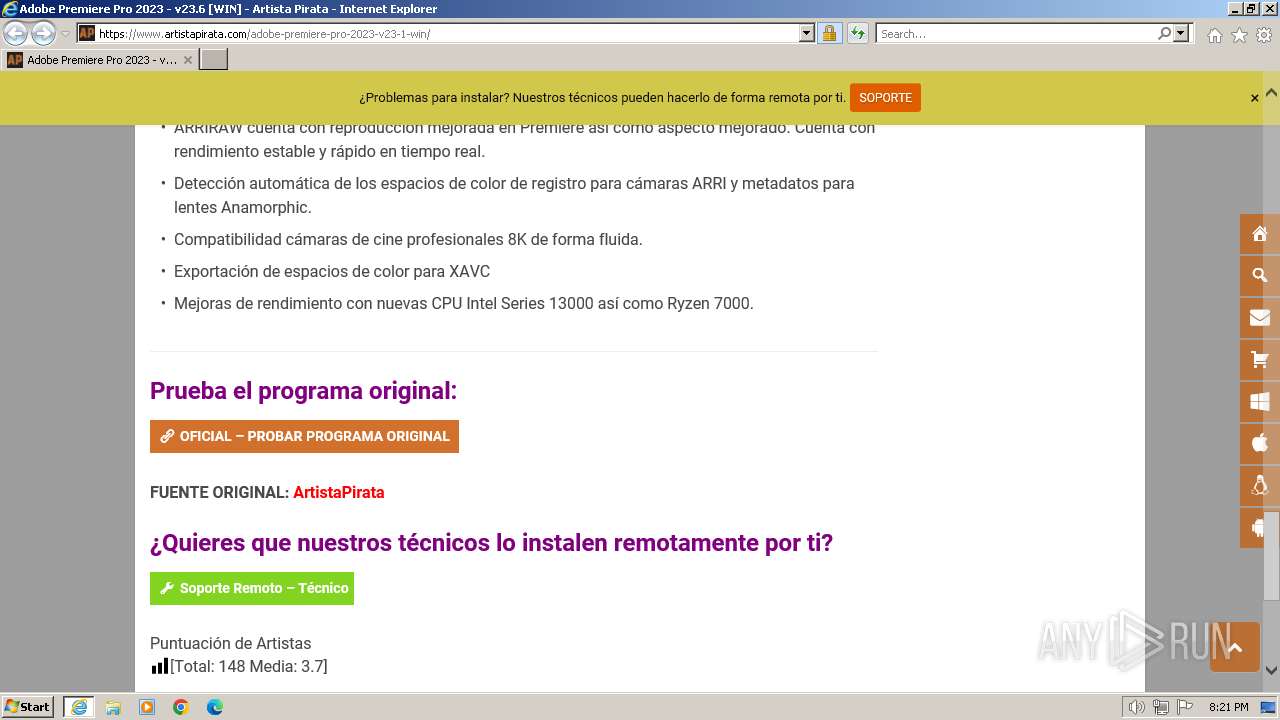Click the sidebar Linux penguin icon
1280x720 pixels.
[1260, 485]
